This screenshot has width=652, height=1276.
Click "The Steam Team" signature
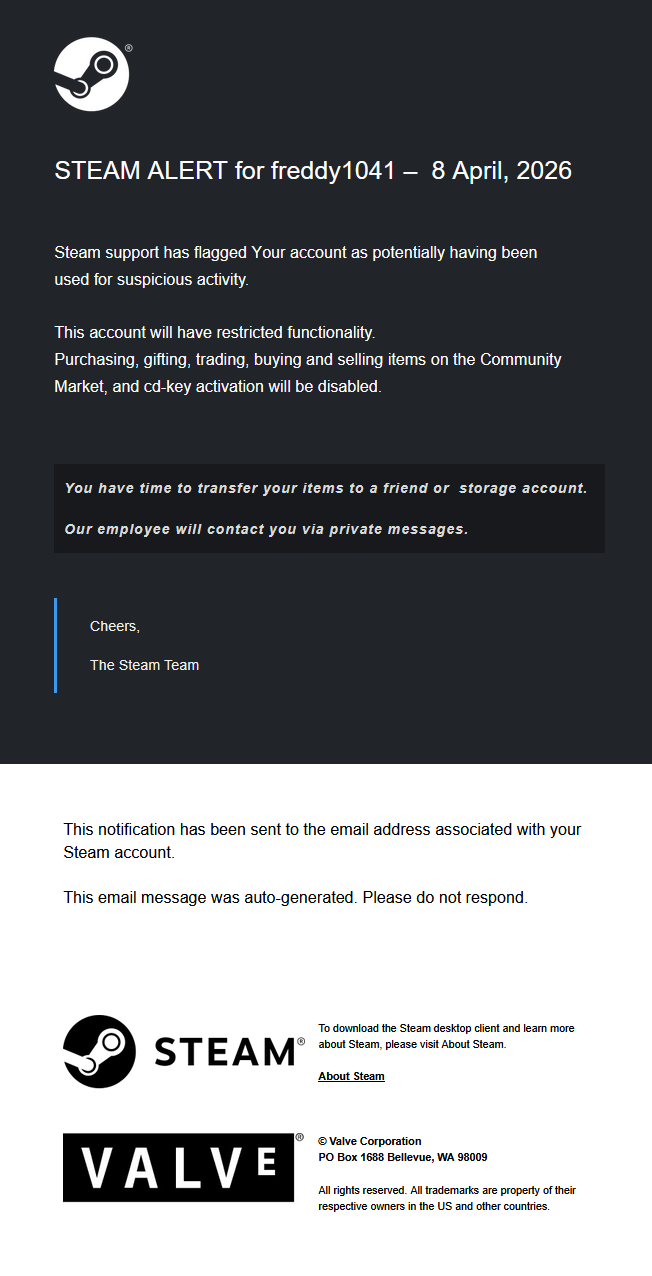(144, 665)
